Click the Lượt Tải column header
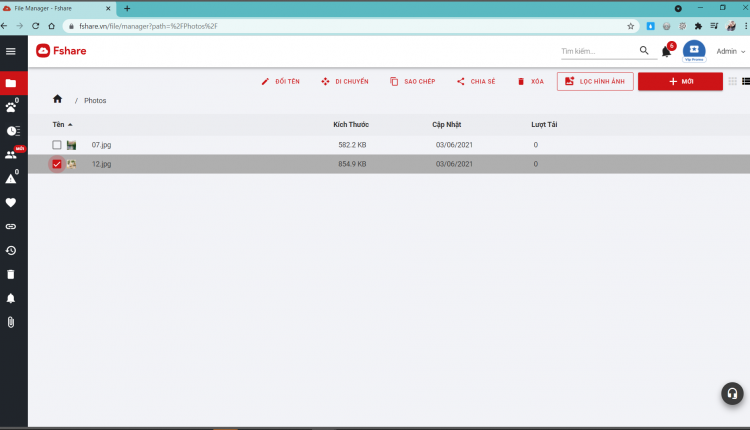The image size is (750, 430). click(x=544, y=124)
